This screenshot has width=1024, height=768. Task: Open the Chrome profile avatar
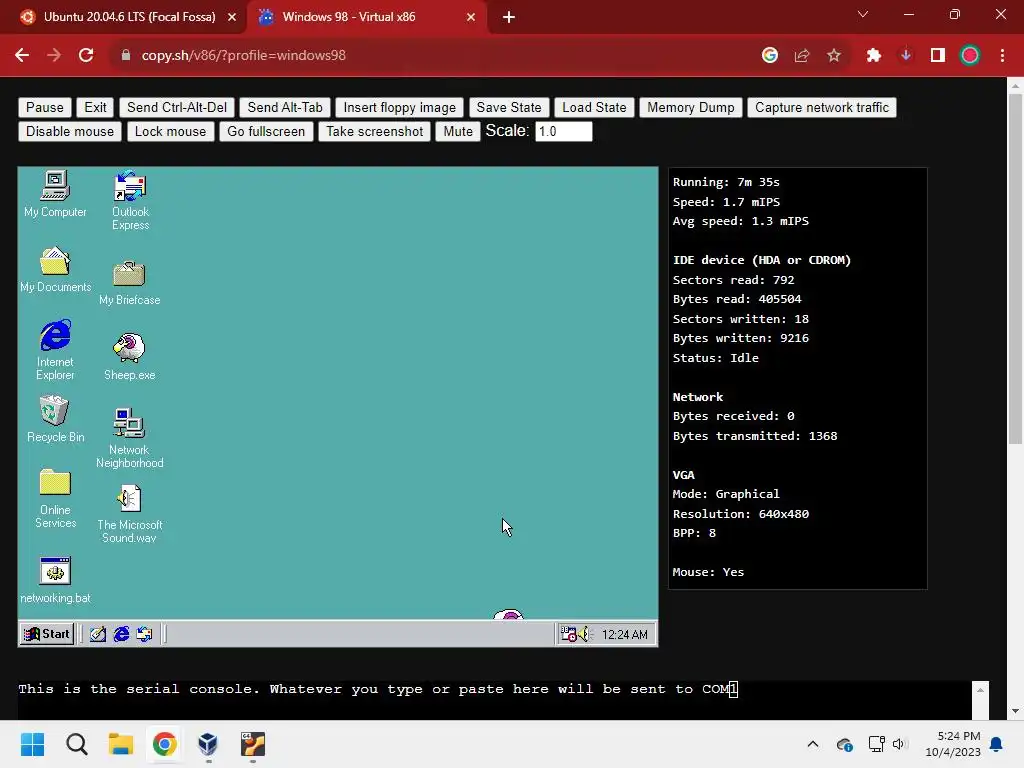click(x=970, y=56)
